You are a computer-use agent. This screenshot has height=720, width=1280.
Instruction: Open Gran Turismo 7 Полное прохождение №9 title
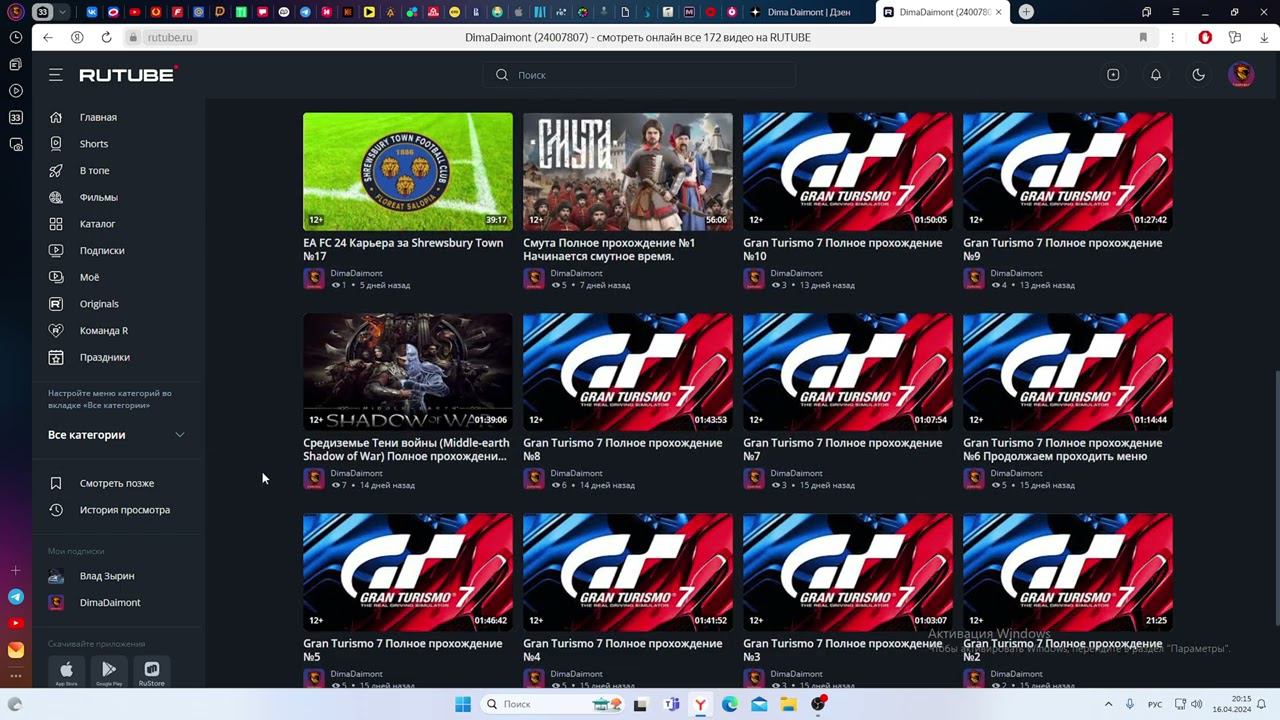(x=1063, y=249)
